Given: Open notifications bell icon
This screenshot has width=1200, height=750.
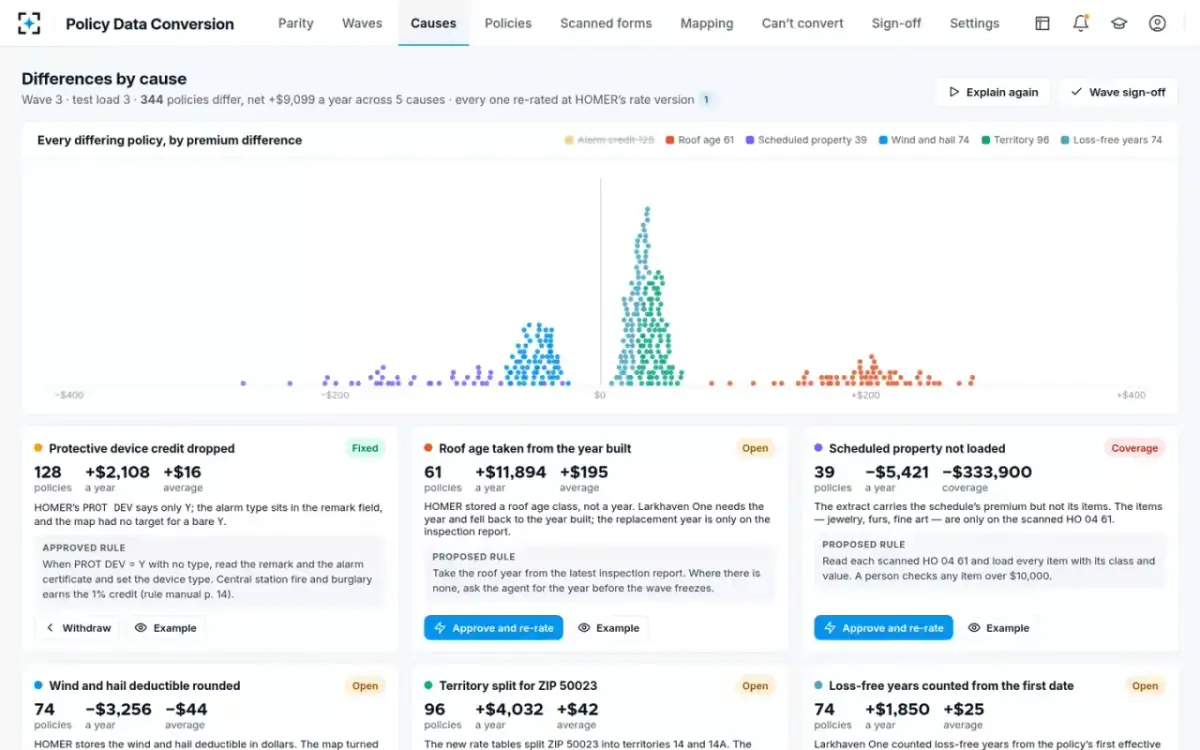Looking at the screenshot, I should click(x=1081, y=23).
